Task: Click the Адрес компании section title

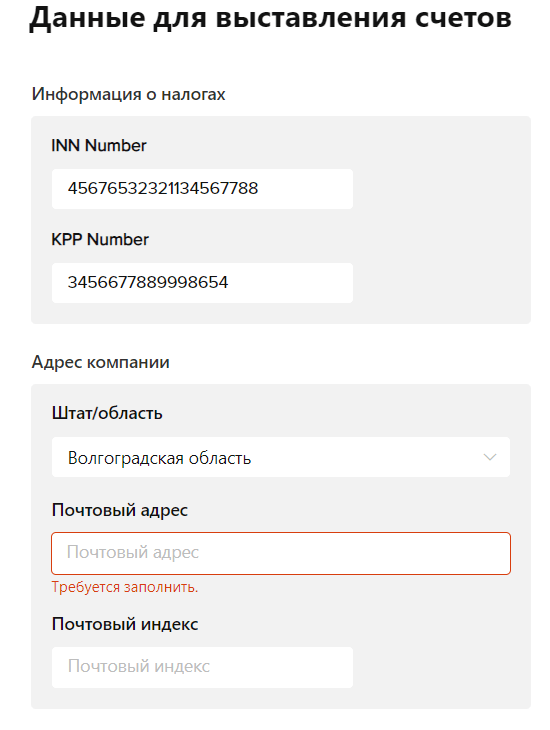Action: (101, 362)
